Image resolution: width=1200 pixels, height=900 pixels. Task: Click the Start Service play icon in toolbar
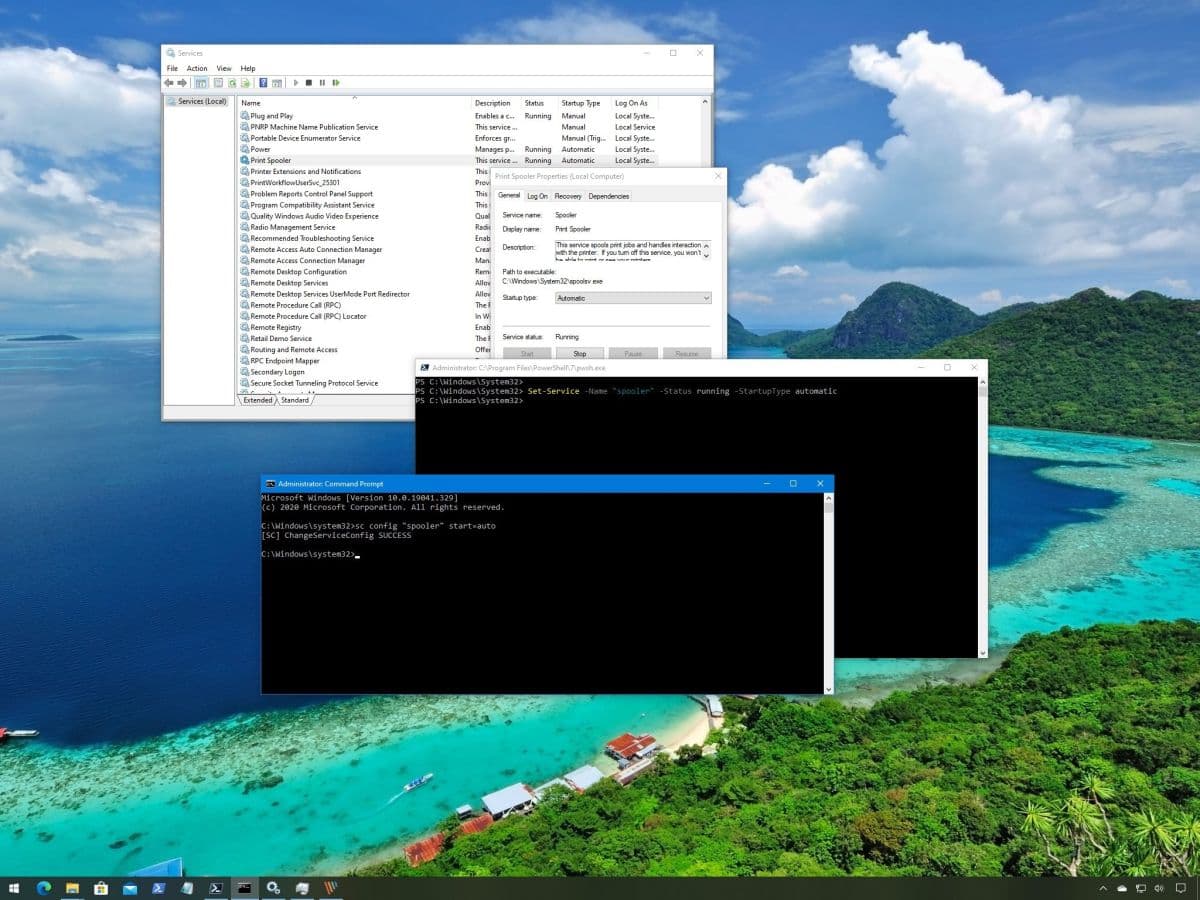coord(296,83)
